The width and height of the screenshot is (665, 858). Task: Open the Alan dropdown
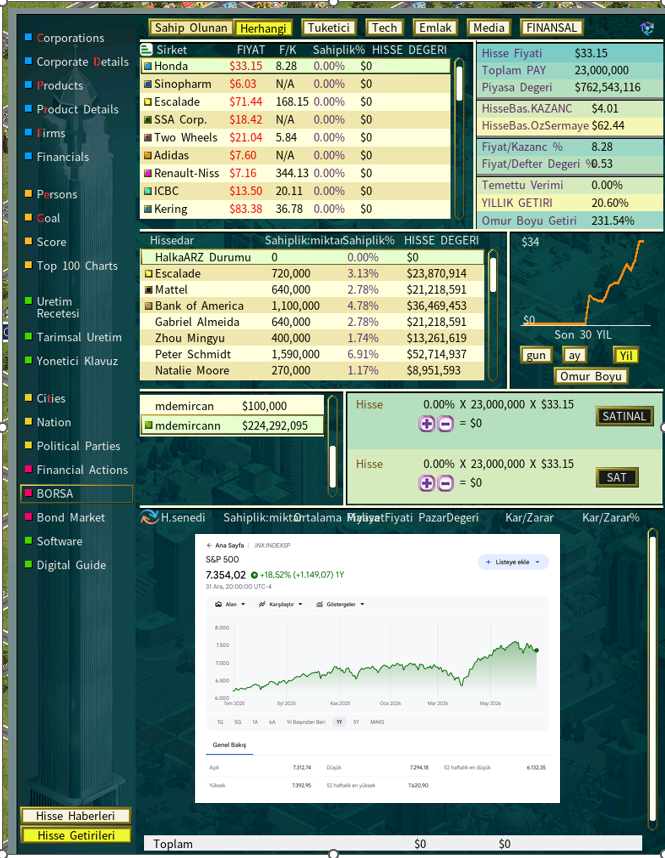pos(230,604)
